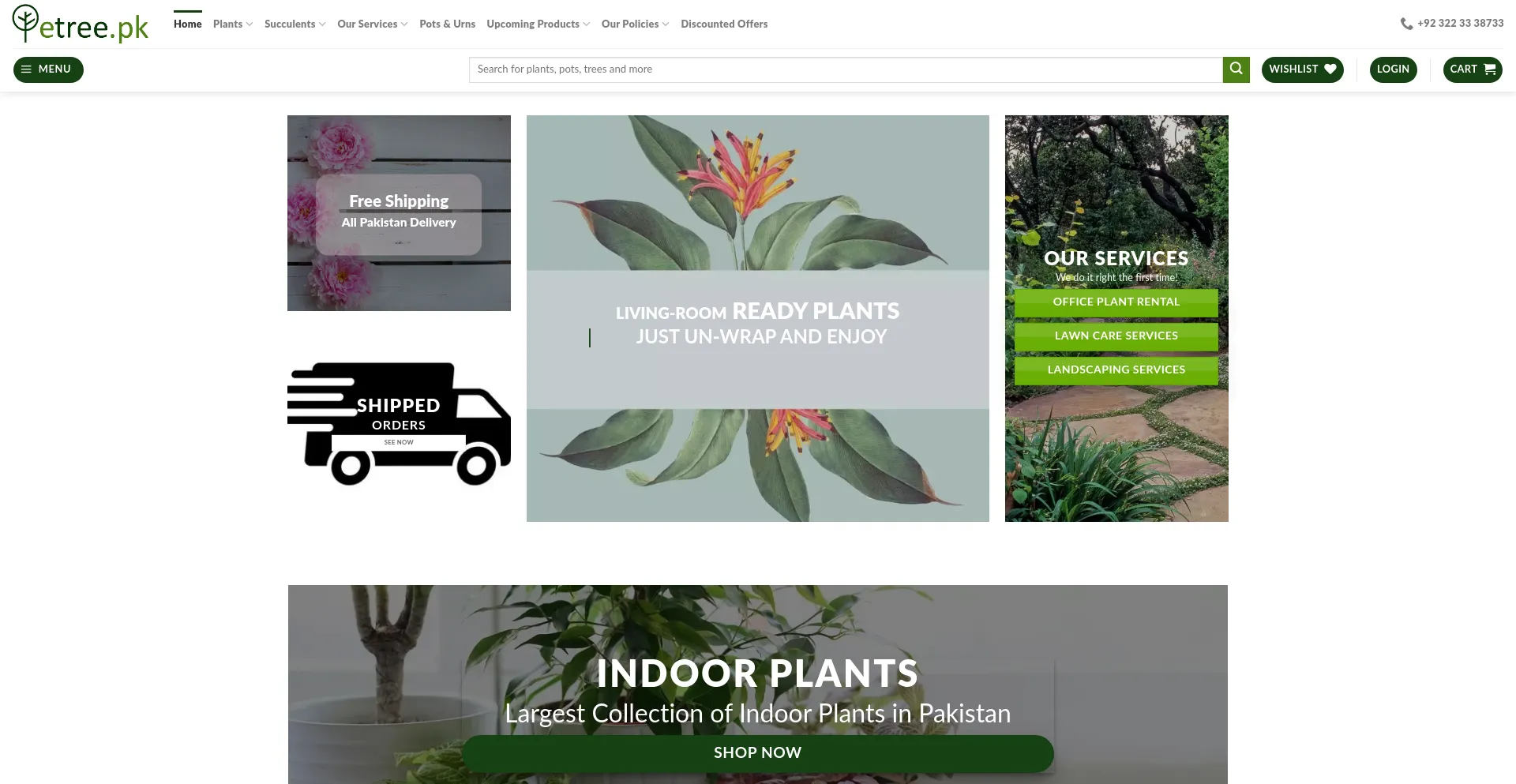
Task: Click the phone icon next to the number
Action: [1407, 23]
